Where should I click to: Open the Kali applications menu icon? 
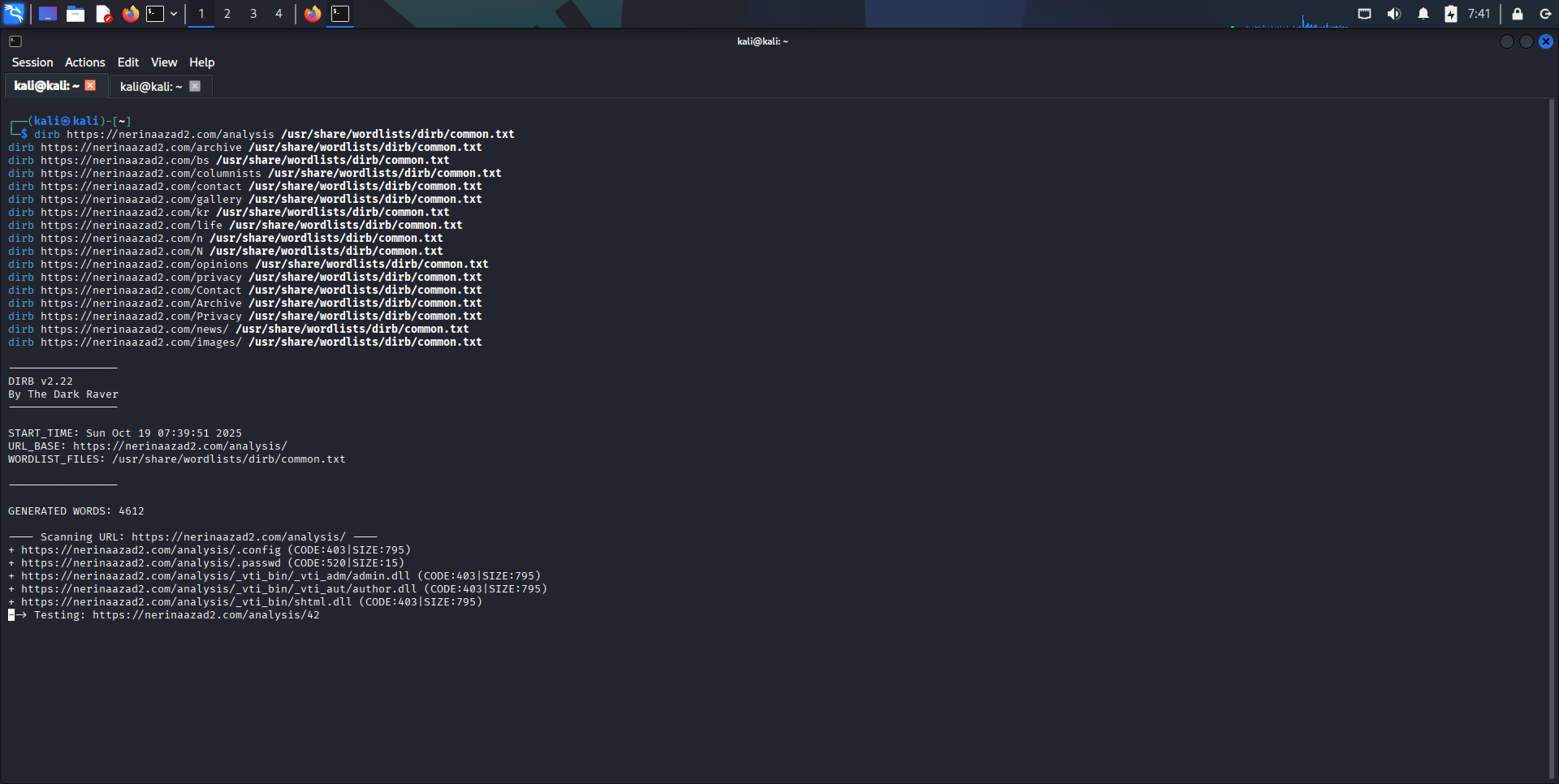pyautogui.click(x=14, y=13)
